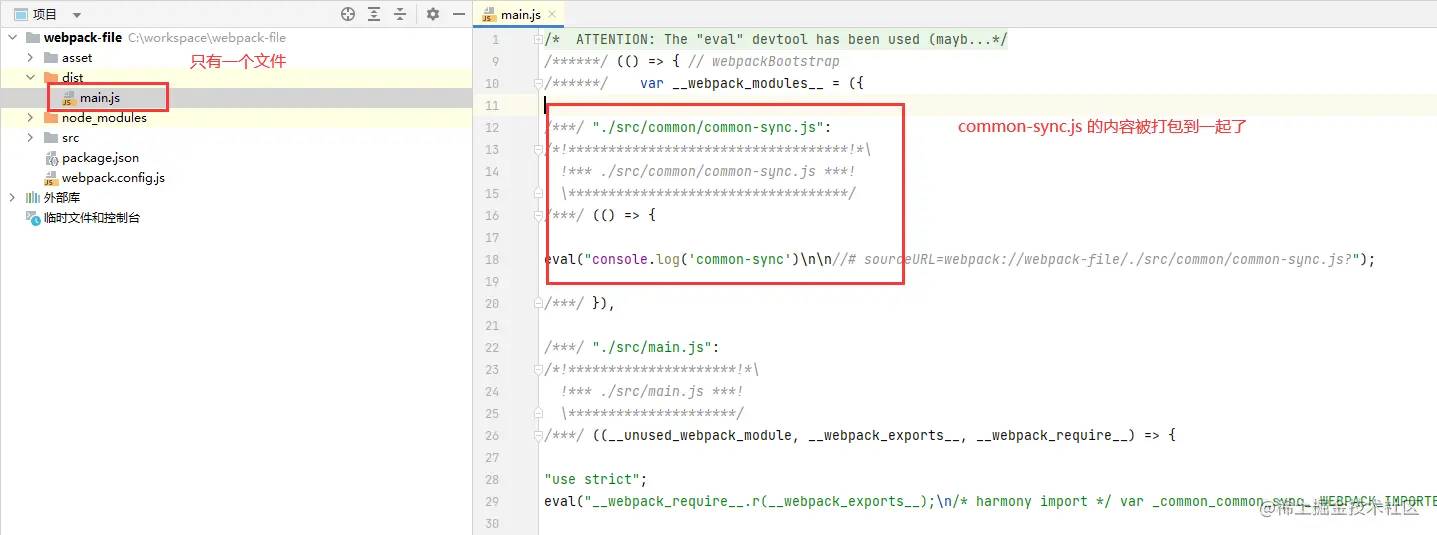
Task: Select the src folder
Action: pos(70,138)
